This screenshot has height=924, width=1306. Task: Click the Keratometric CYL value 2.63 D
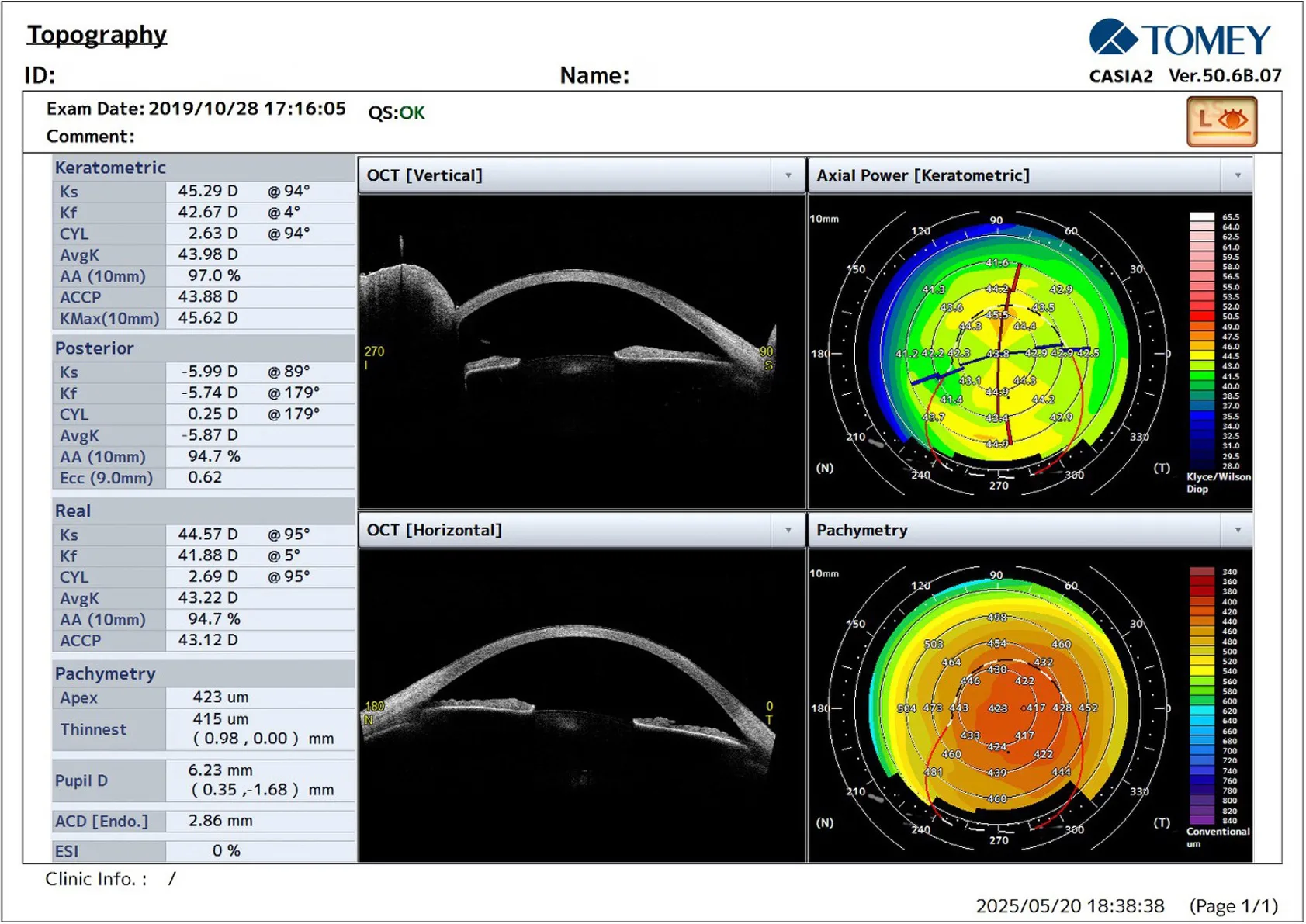213,234
